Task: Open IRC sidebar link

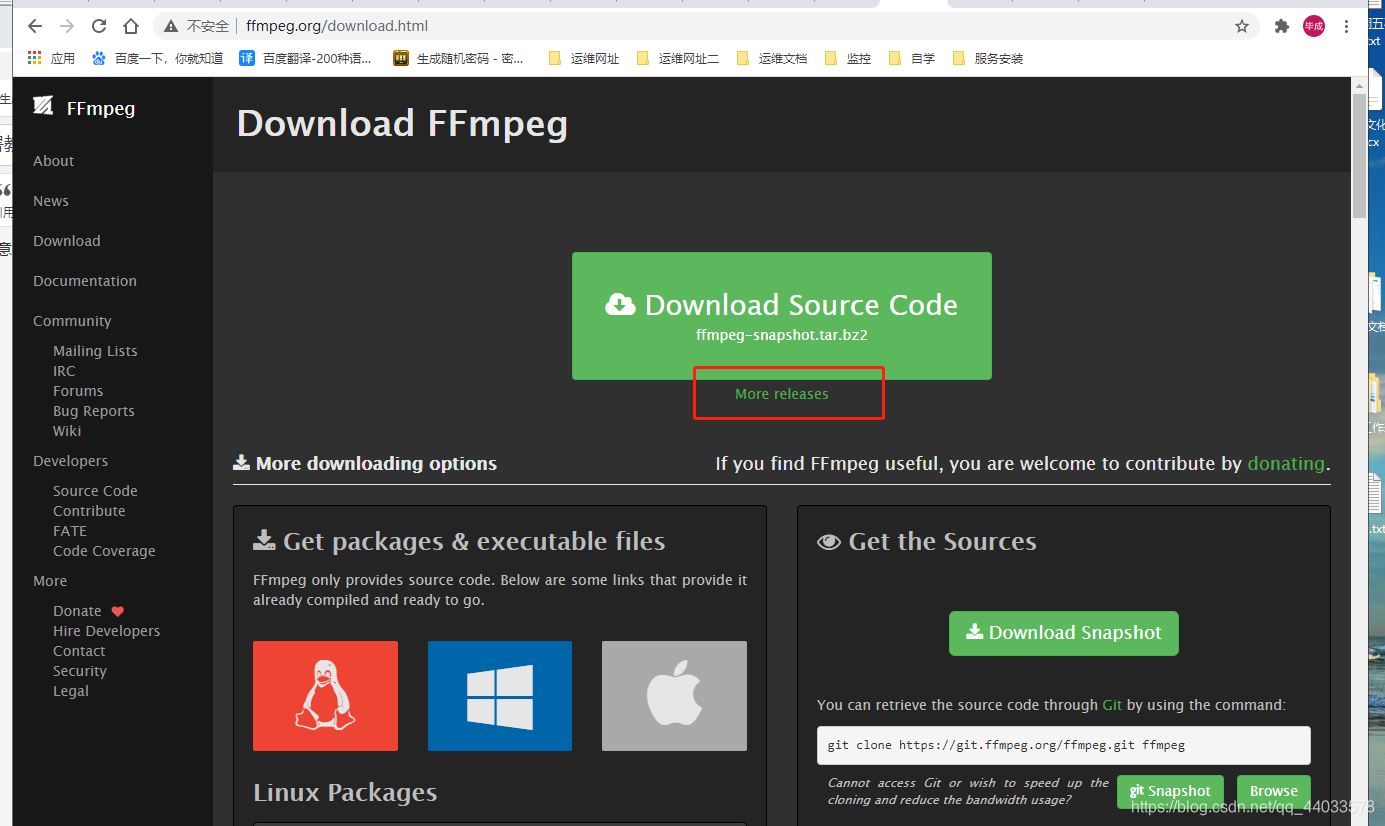Action: 64,371
